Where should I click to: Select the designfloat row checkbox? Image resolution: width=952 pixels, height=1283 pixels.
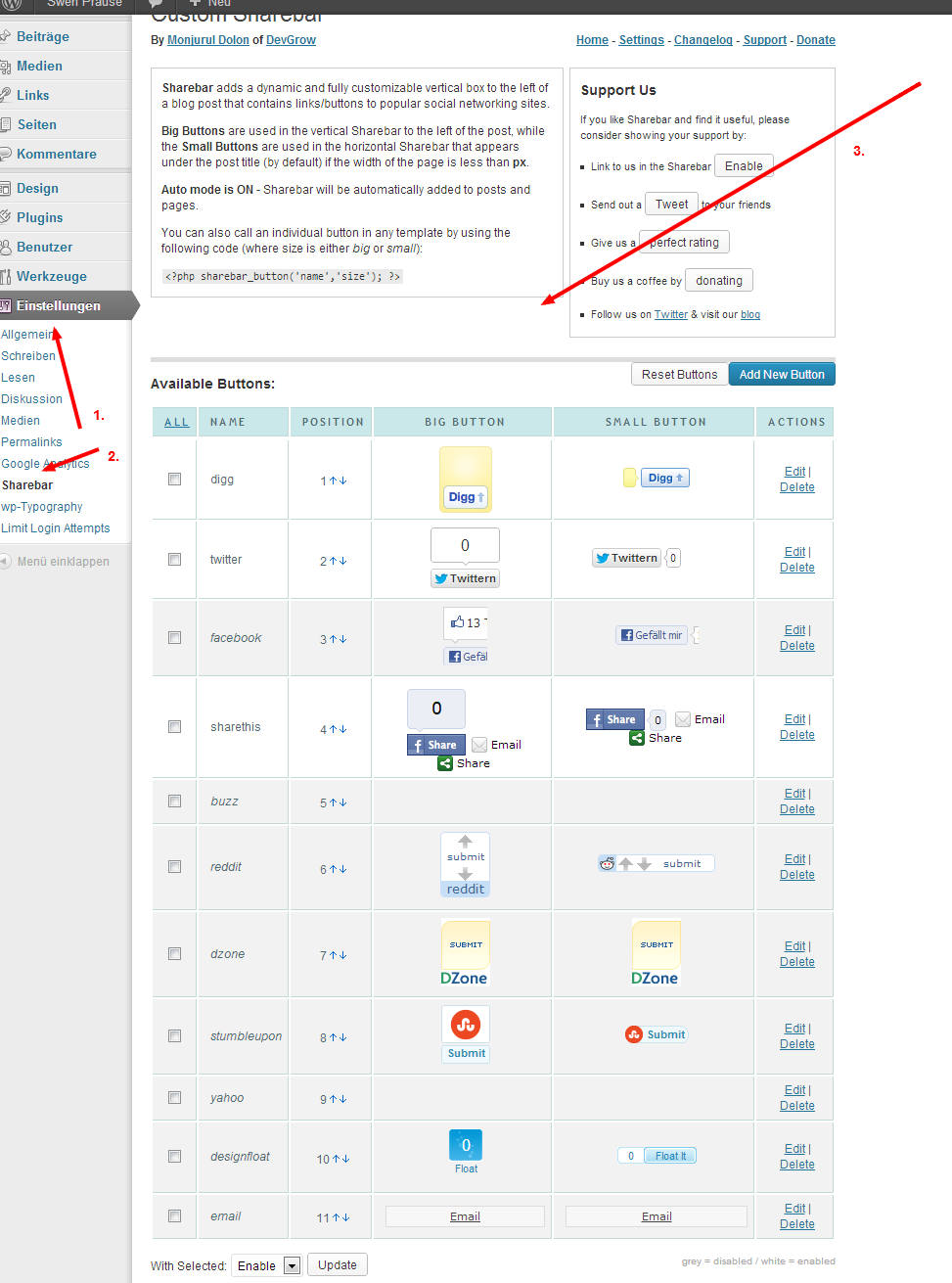[175, 1157]
